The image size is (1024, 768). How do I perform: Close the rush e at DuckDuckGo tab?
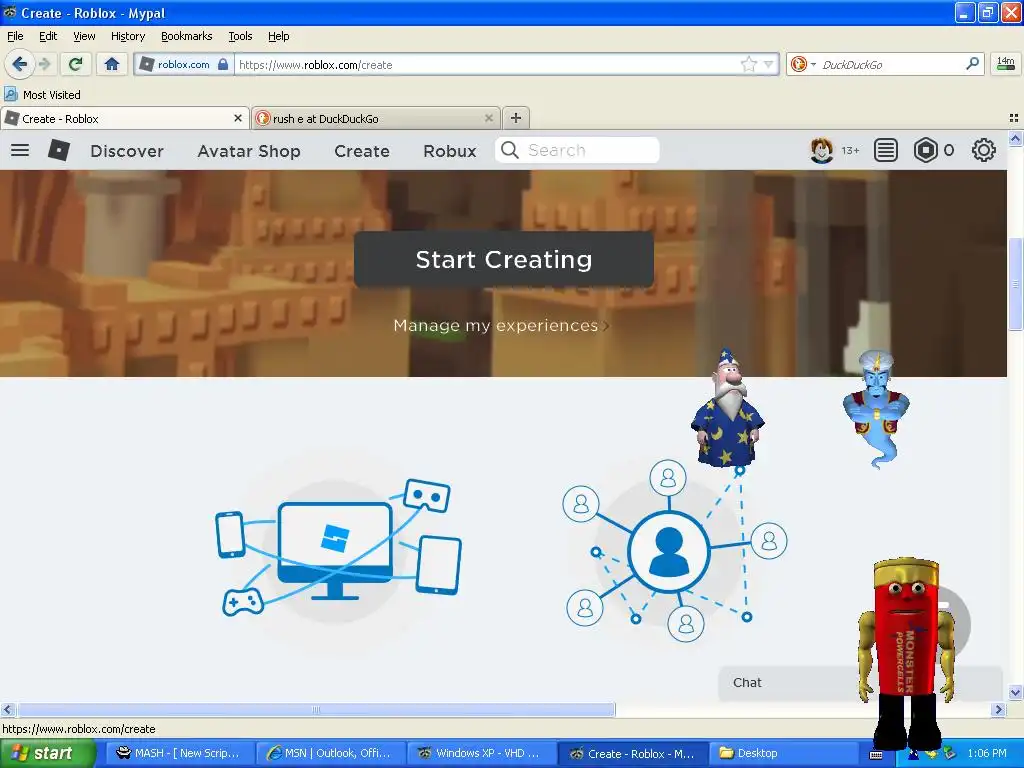click(488, 118)
